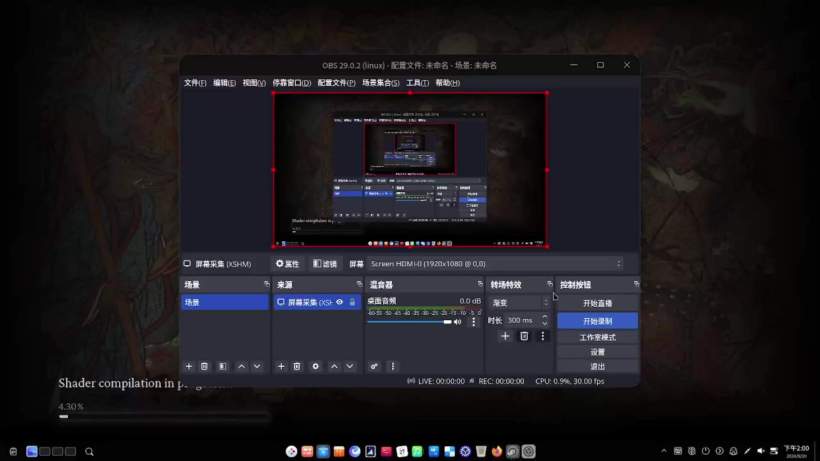Open the 文件(F) menu
The image size is (820, 461).
pos(195,83)
